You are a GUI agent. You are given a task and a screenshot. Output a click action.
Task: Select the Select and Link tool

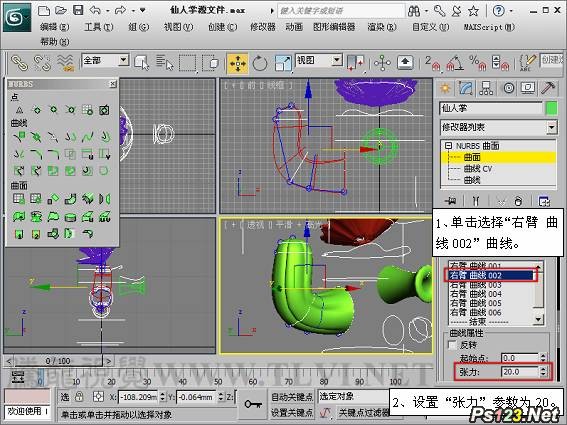[19, 62]
